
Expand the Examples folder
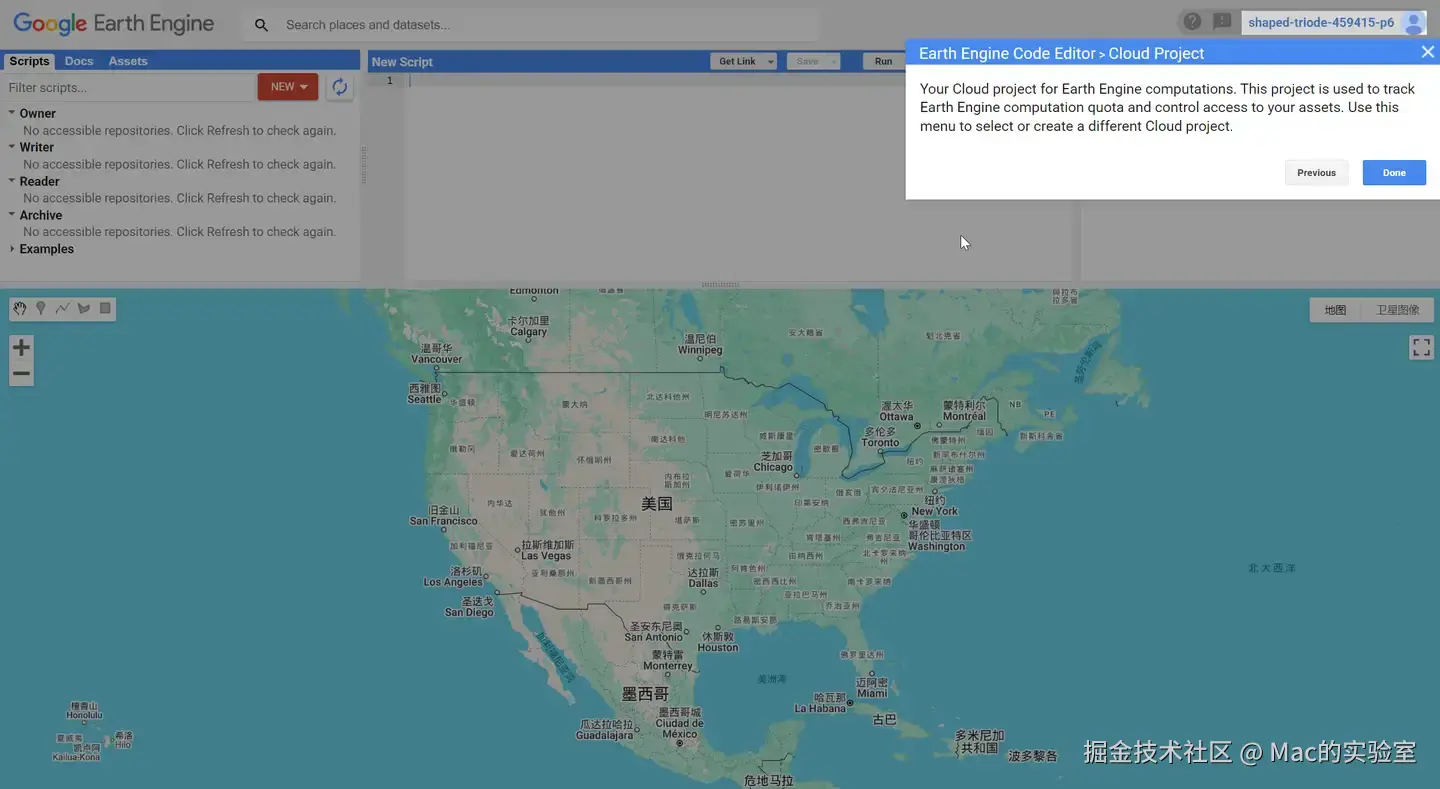[12, 249]
